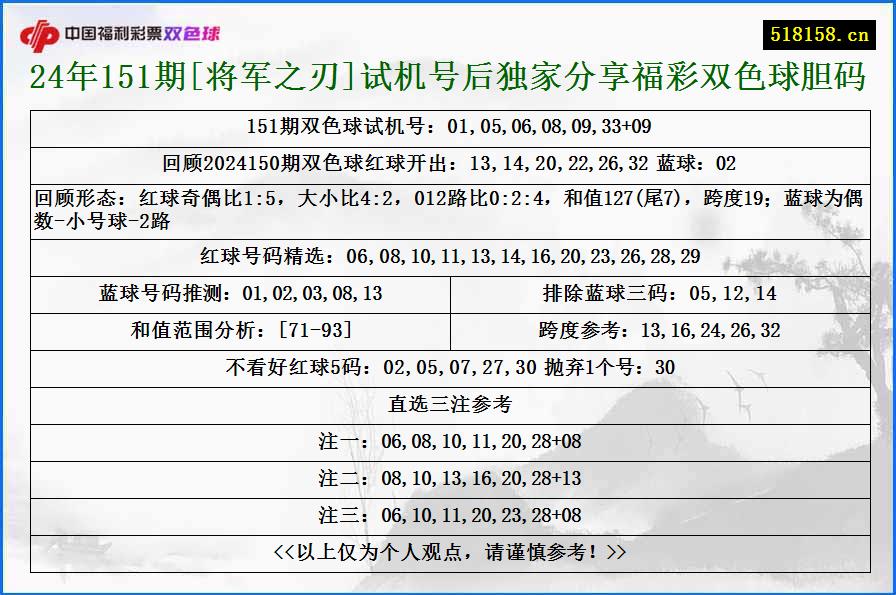Viewport: 896px width, 595px height.
Task: Select the 红球号码精选 numbers row
Action: pos(448,257)
